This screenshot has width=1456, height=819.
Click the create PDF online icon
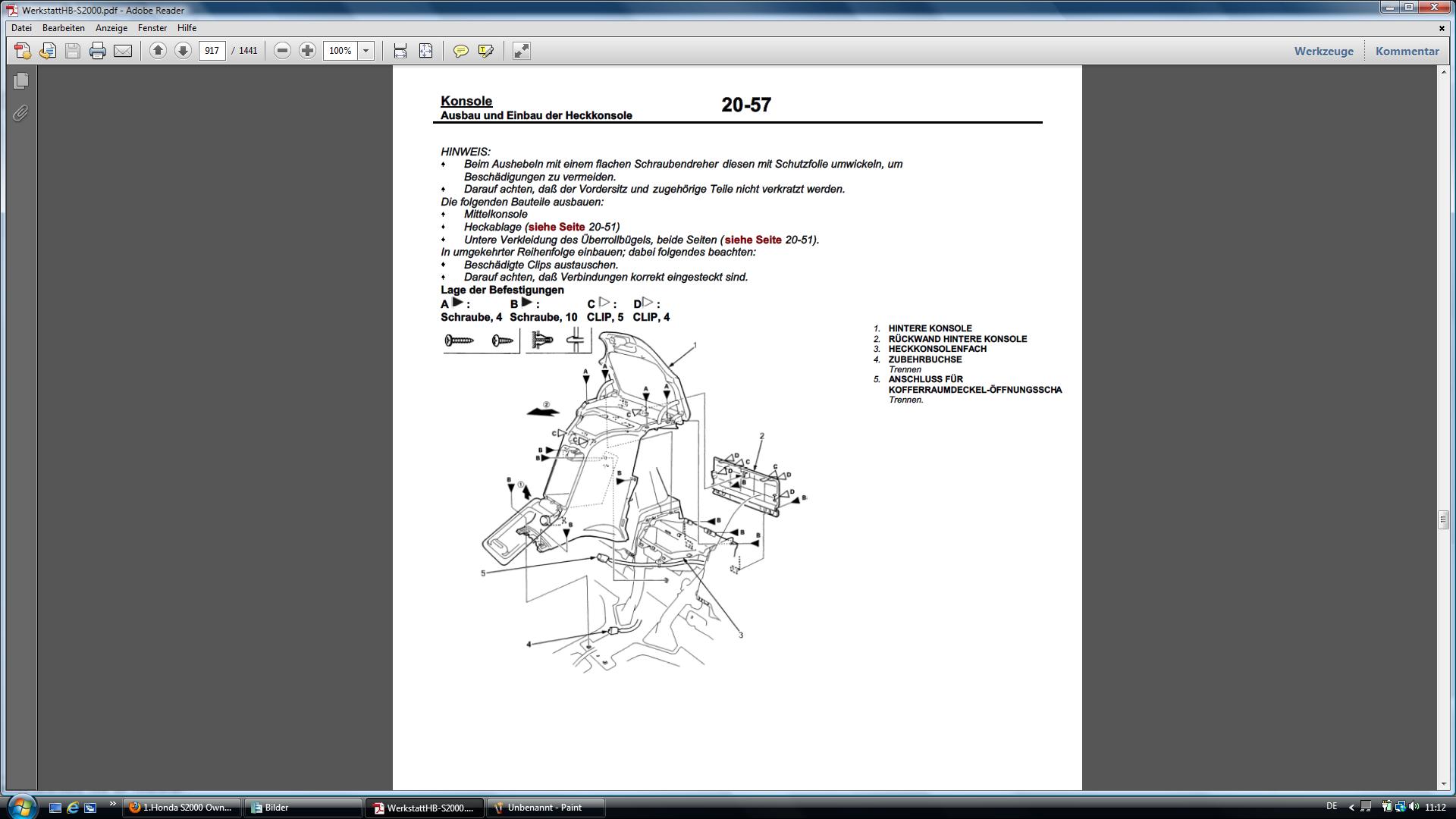tap(23, 51)
